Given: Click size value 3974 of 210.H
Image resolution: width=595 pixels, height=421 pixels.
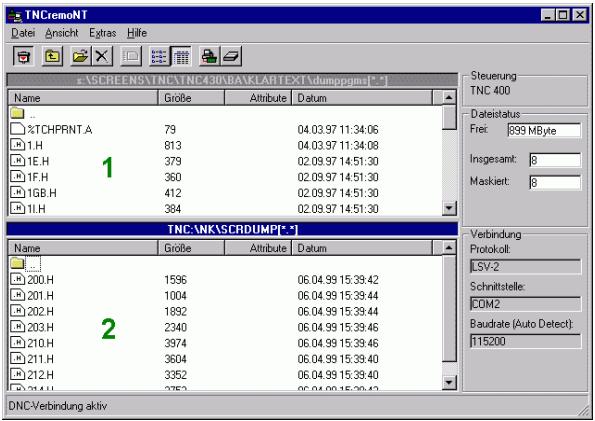Looking at the screenshot, I should [x=175, y=343].
